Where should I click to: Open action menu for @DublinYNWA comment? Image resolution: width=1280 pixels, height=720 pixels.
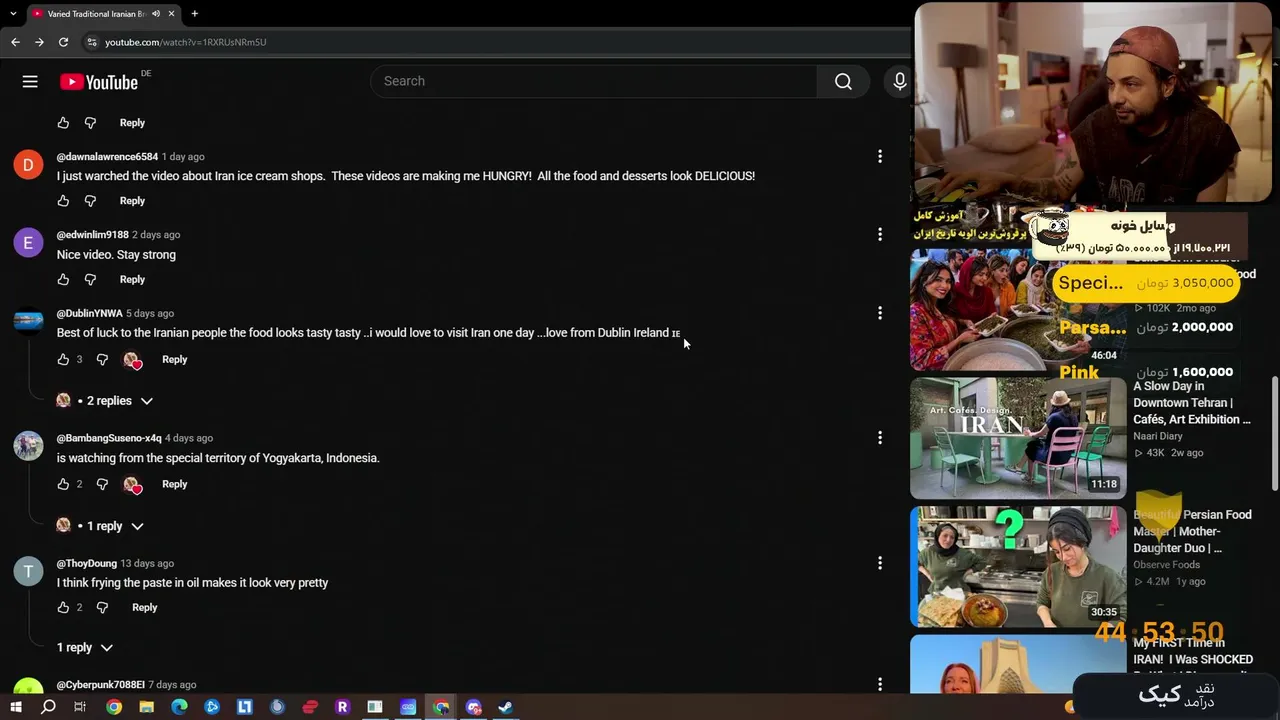coord(880,314)
